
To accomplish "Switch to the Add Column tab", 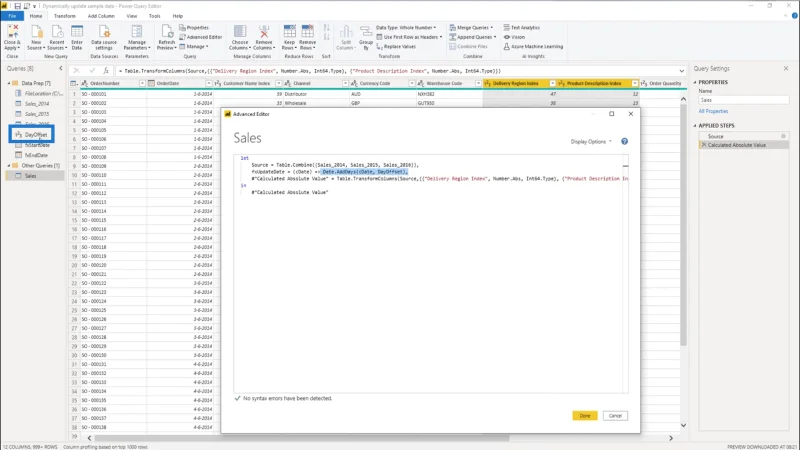I will pyautogui.click(x=101, y=16).
